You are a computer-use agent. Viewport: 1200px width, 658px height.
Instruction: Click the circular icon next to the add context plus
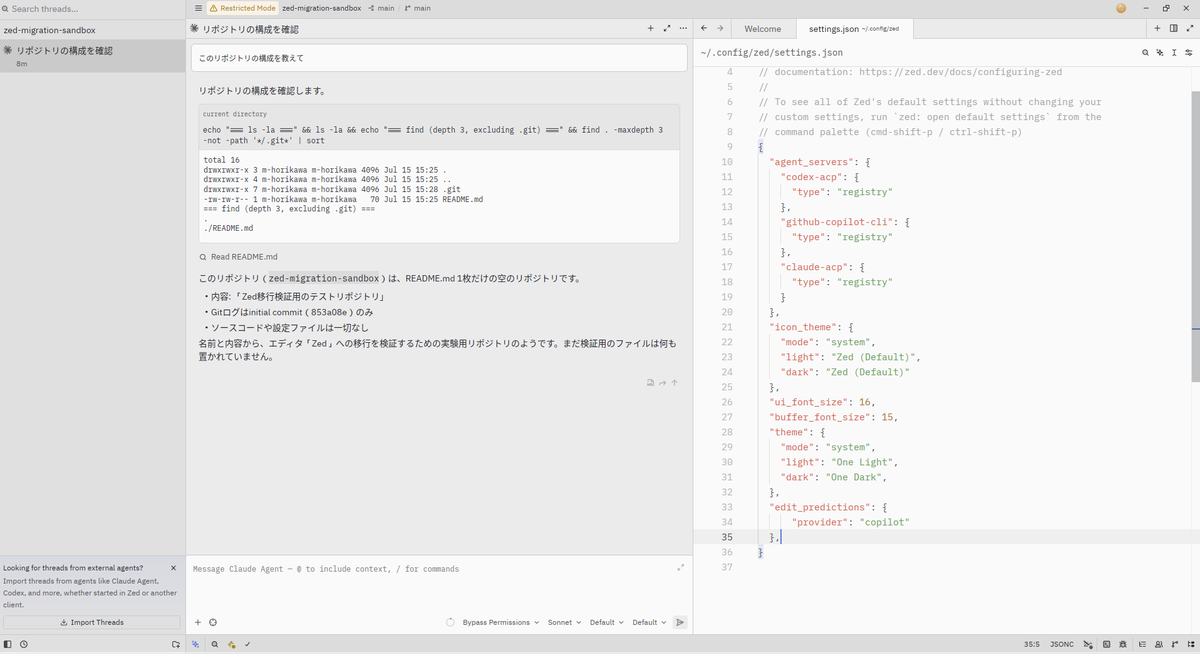click(x=213, y=622)
